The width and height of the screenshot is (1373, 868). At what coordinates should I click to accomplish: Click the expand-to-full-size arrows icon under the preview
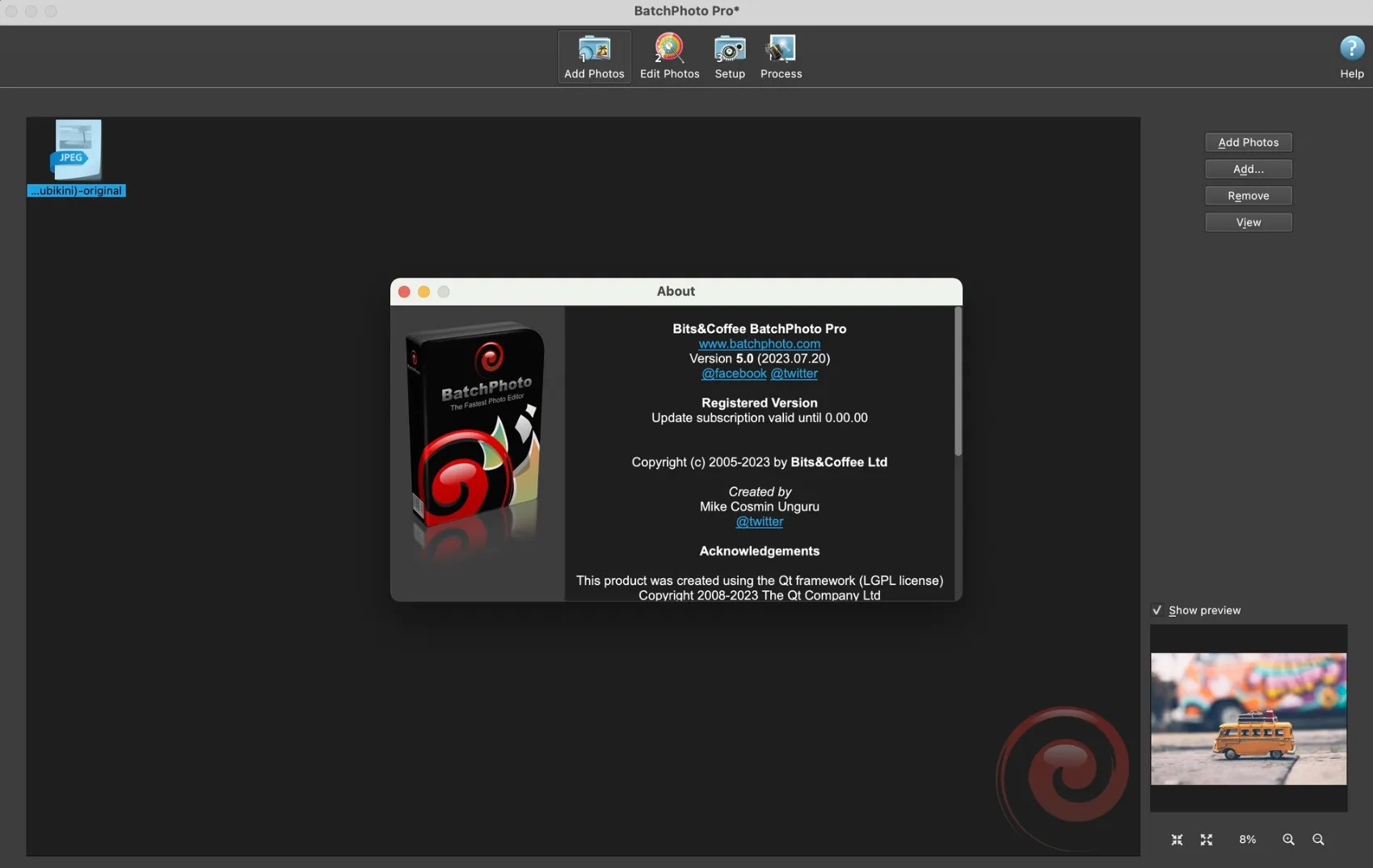(1207, 840)
